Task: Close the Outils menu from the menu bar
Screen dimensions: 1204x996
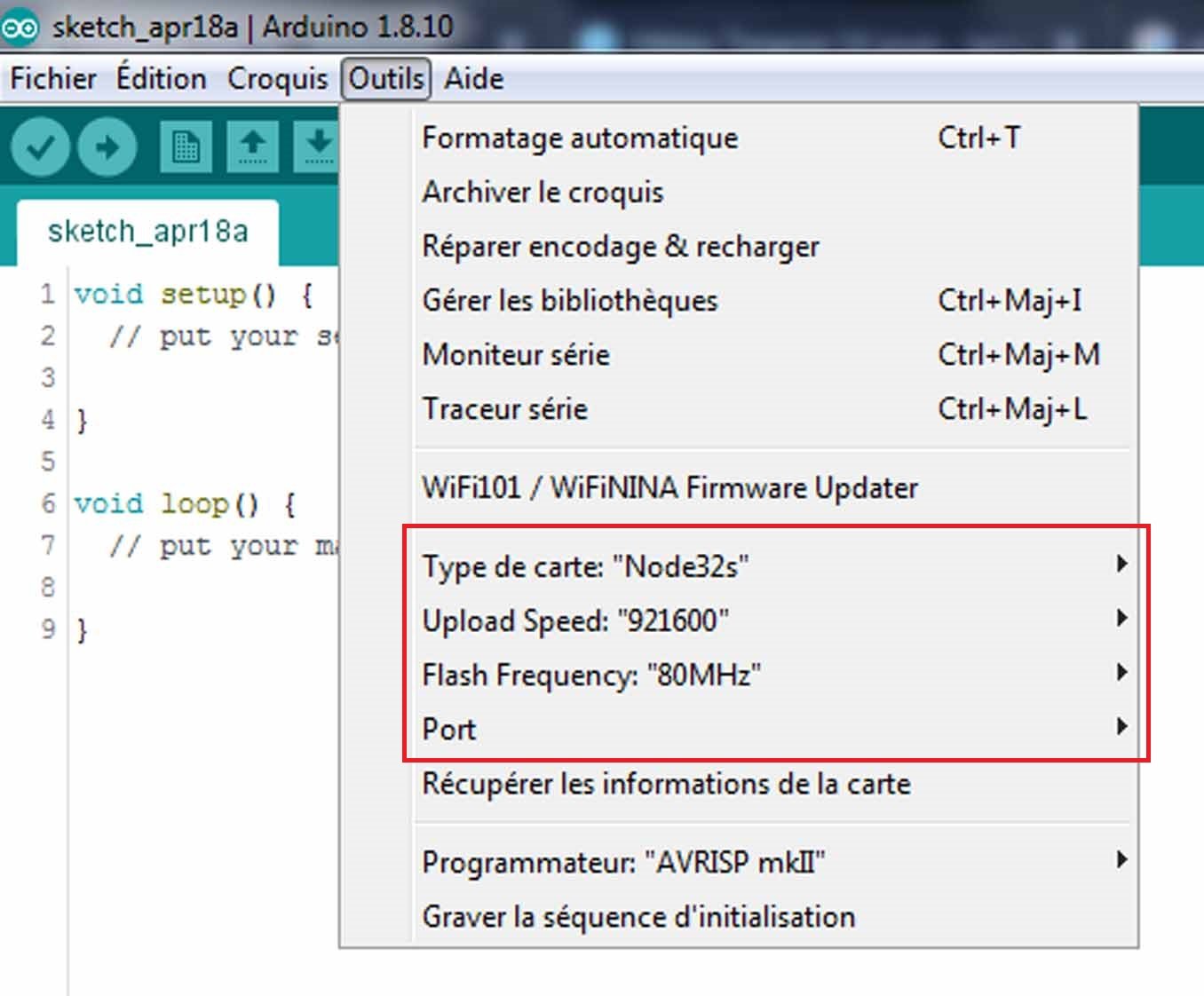Action: 386,78
